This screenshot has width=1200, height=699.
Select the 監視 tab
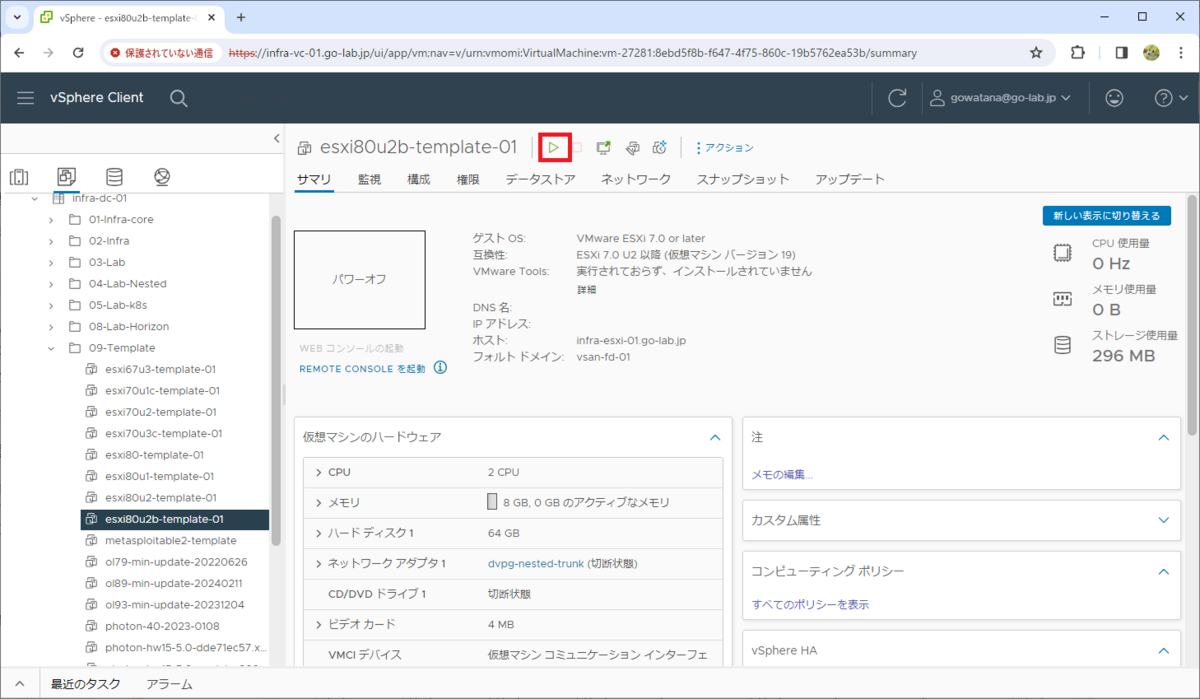(369, 180)
